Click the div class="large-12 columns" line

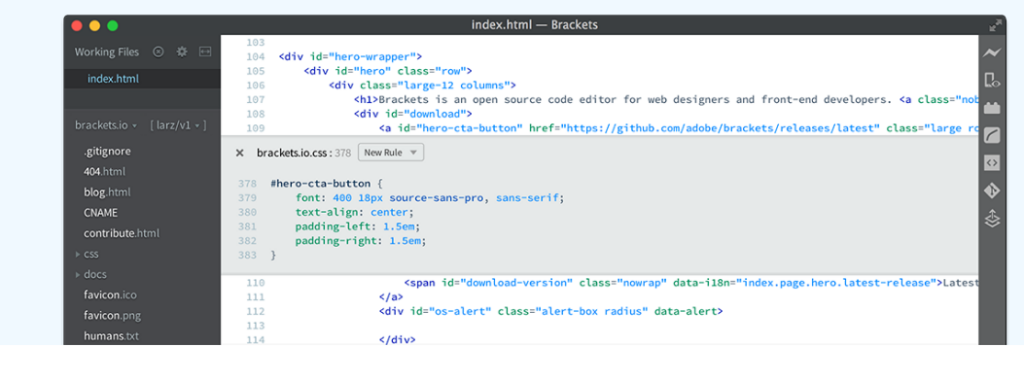point(423,85)
